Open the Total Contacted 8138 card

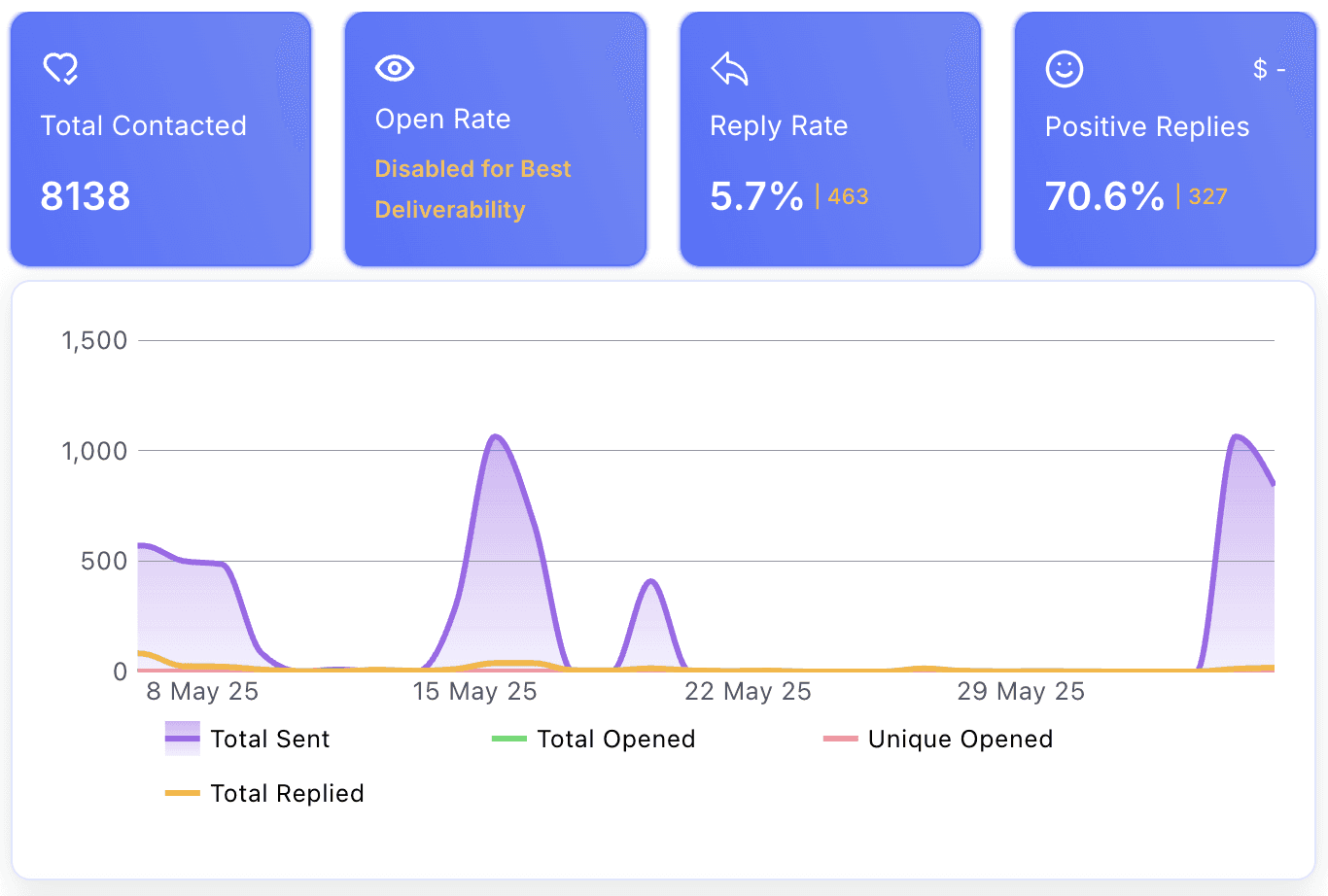160,139
